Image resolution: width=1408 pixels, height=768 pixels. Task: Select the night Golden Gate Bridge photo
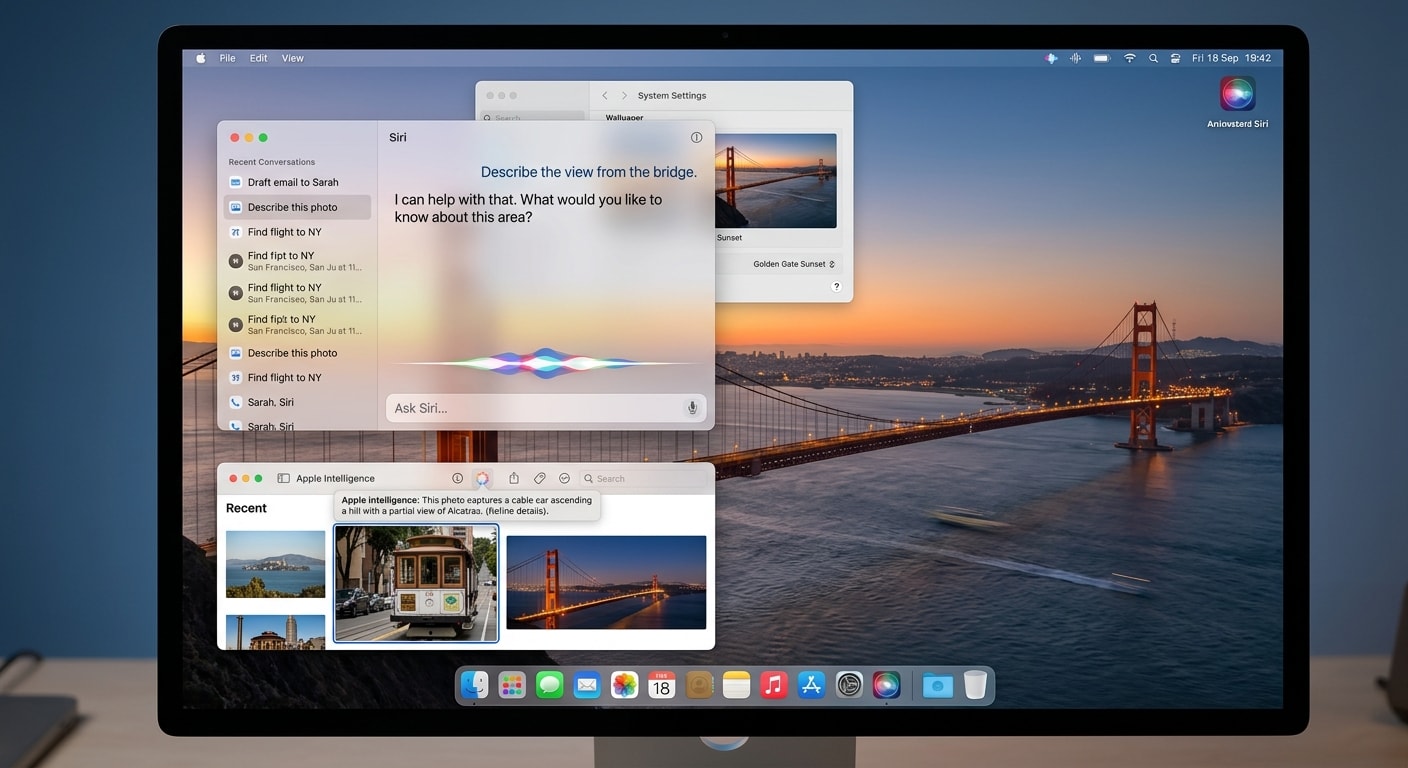pos(606,582)
